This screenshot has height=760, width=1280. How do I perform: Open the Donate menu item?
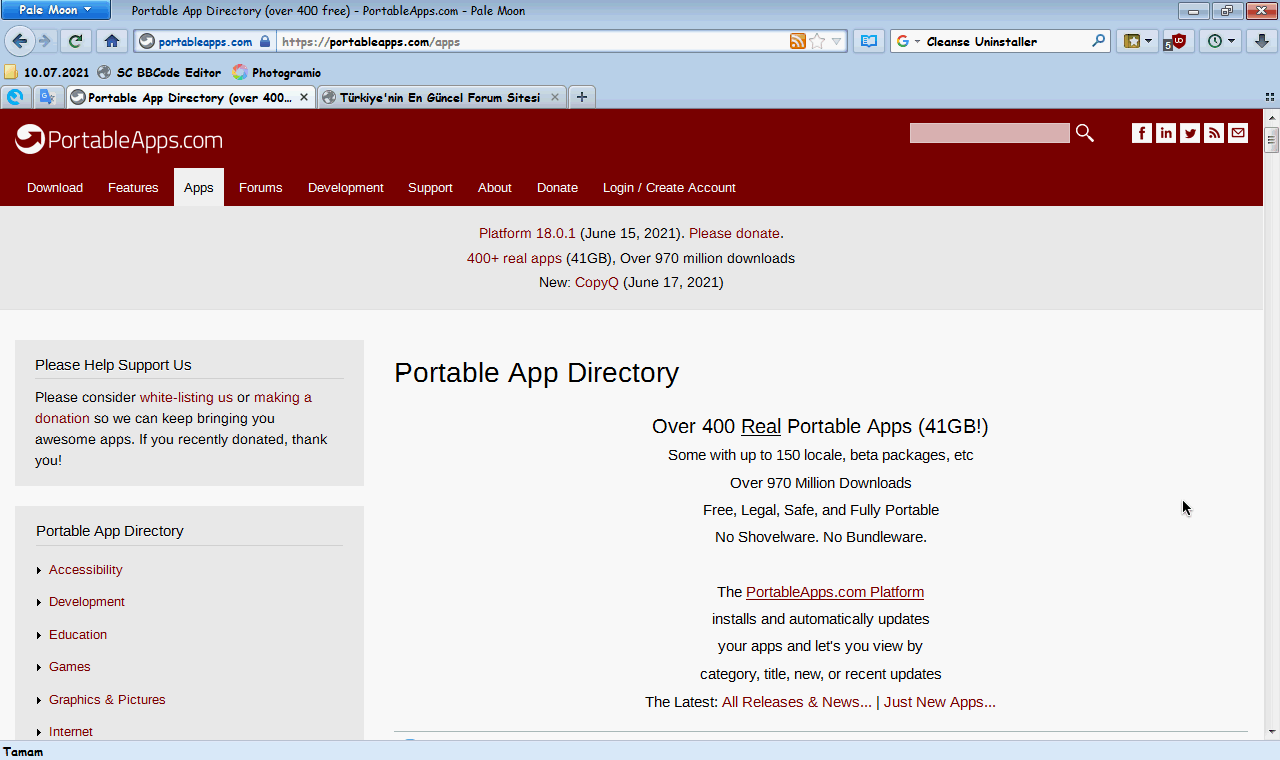[x=557, y=188]
